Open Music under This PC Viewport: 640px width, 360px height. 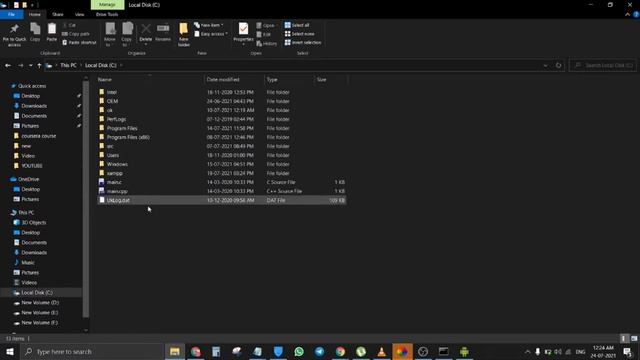tap(28, 262)
